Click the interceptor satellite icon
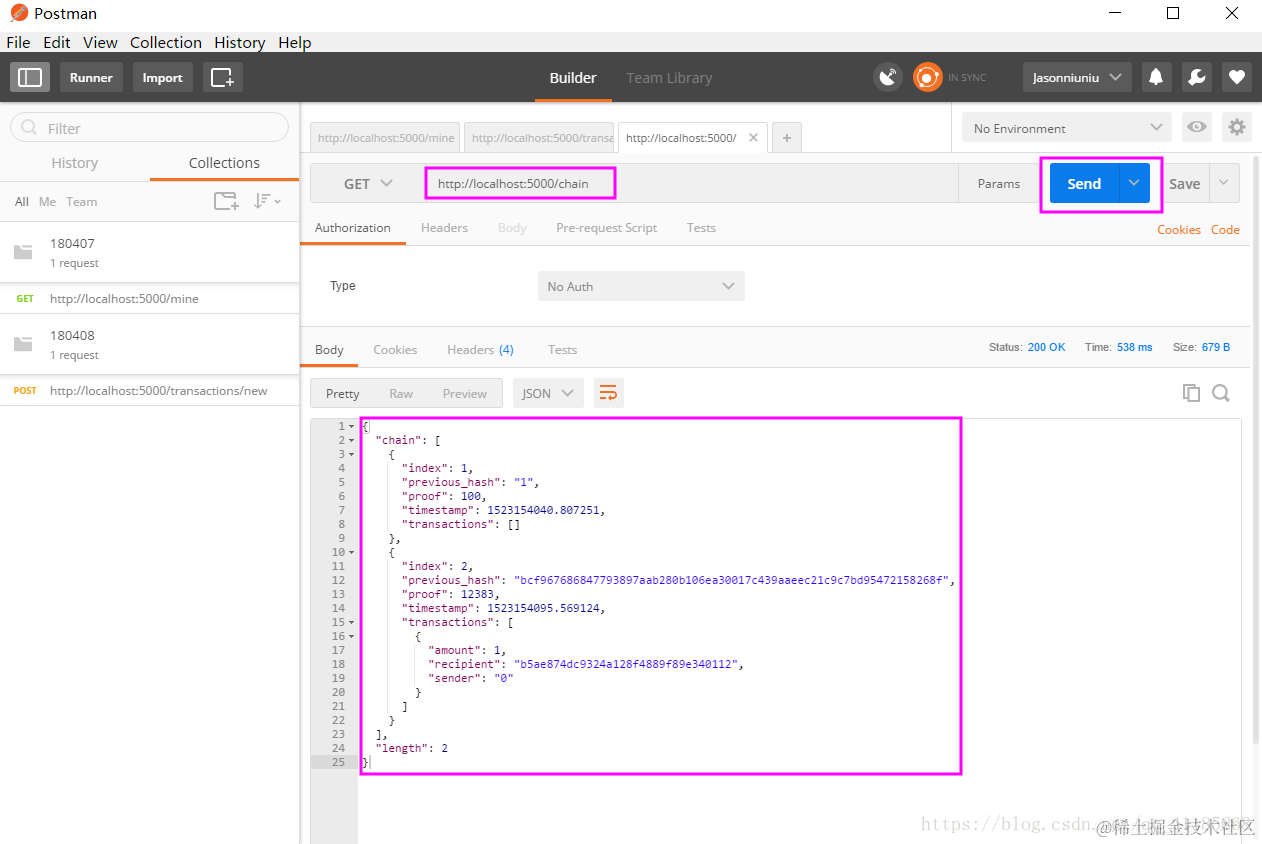 [x=888, y=77]
